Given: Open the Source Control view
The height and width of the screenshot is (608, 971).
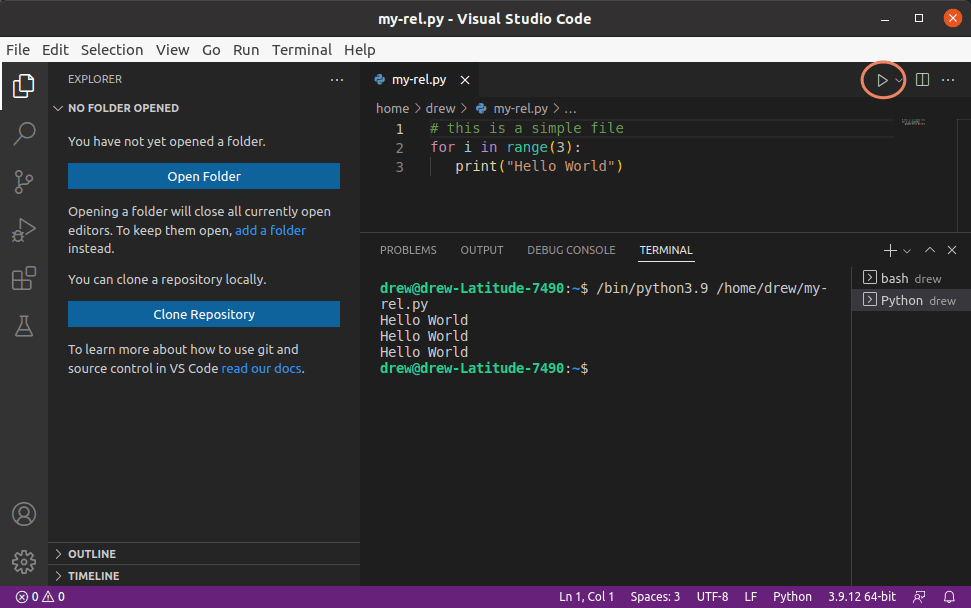Looking at the screenshot, I should click(x=24, y=181).
